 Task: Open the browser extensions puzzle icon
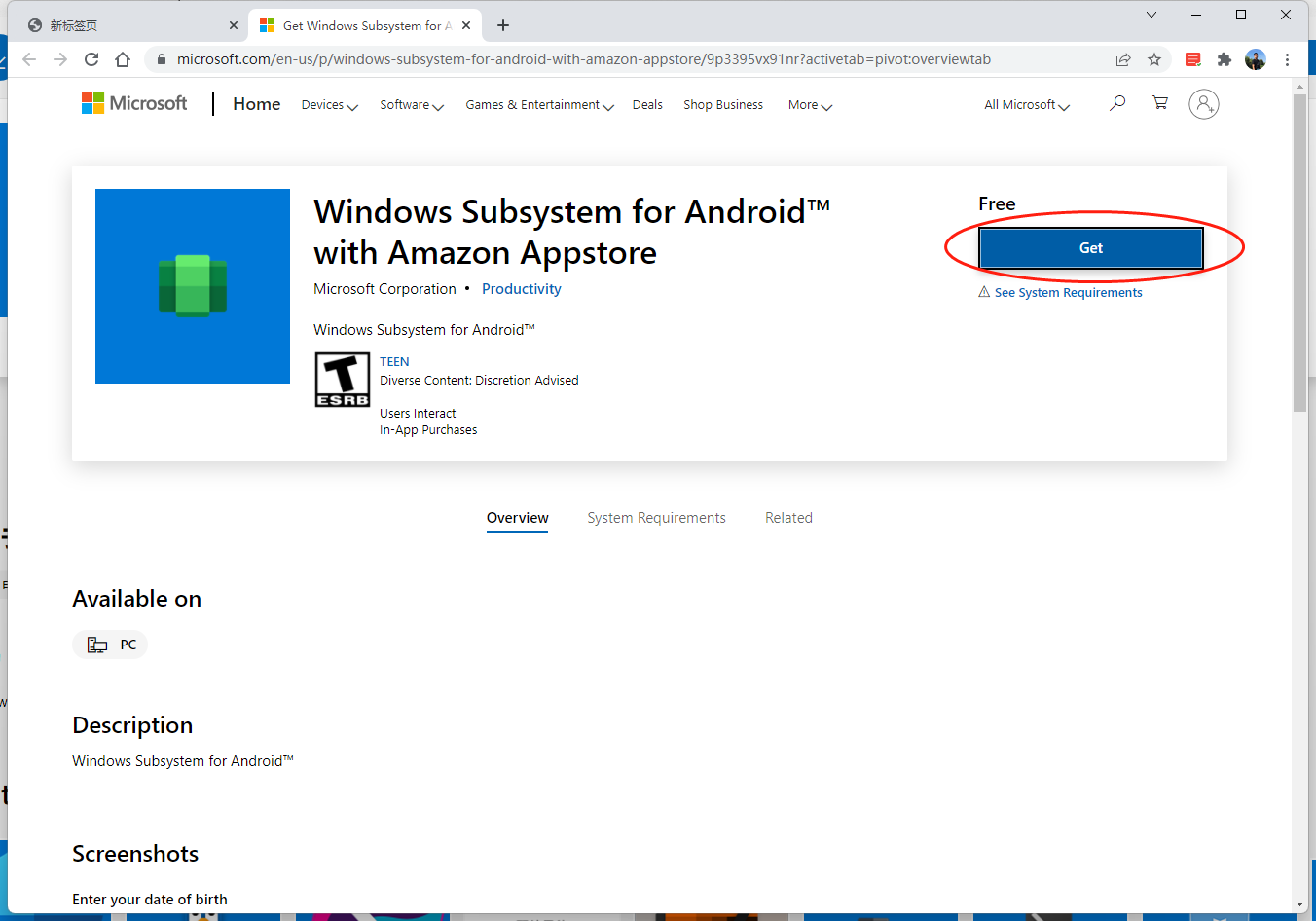coord(1224,59)
